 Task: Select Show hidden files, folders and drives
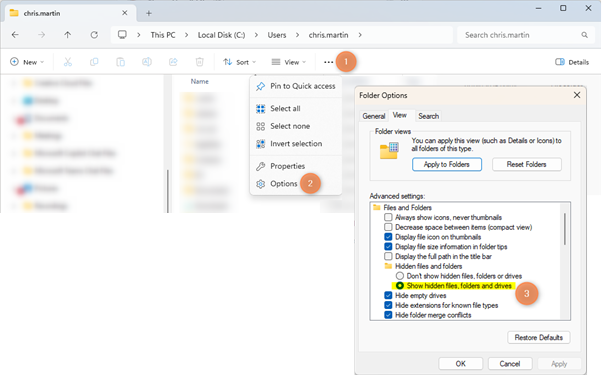pyautogui.click(x=400, y=286)
